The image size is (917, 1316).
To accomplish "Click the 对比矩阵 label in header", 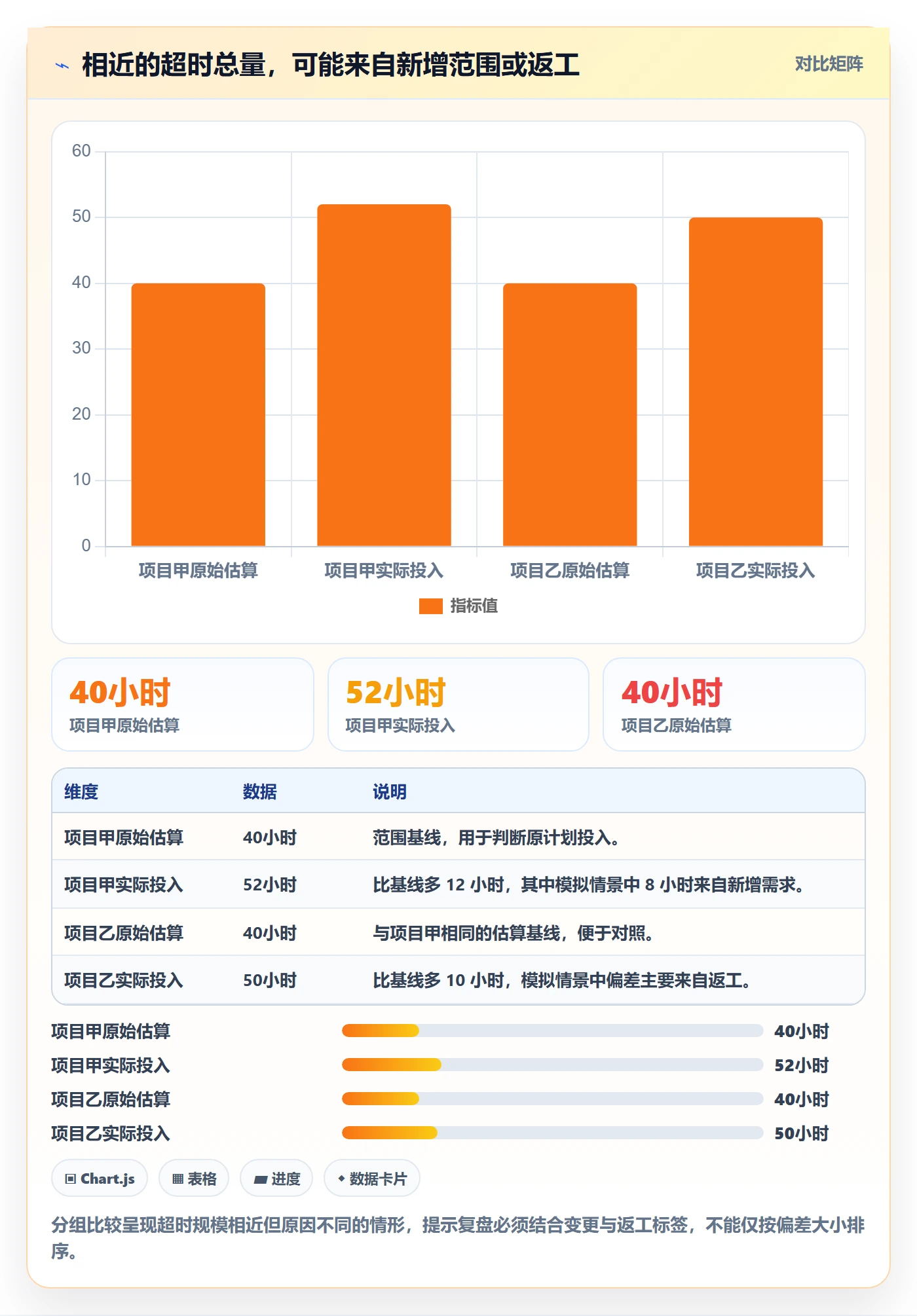I will coord(829,64).
